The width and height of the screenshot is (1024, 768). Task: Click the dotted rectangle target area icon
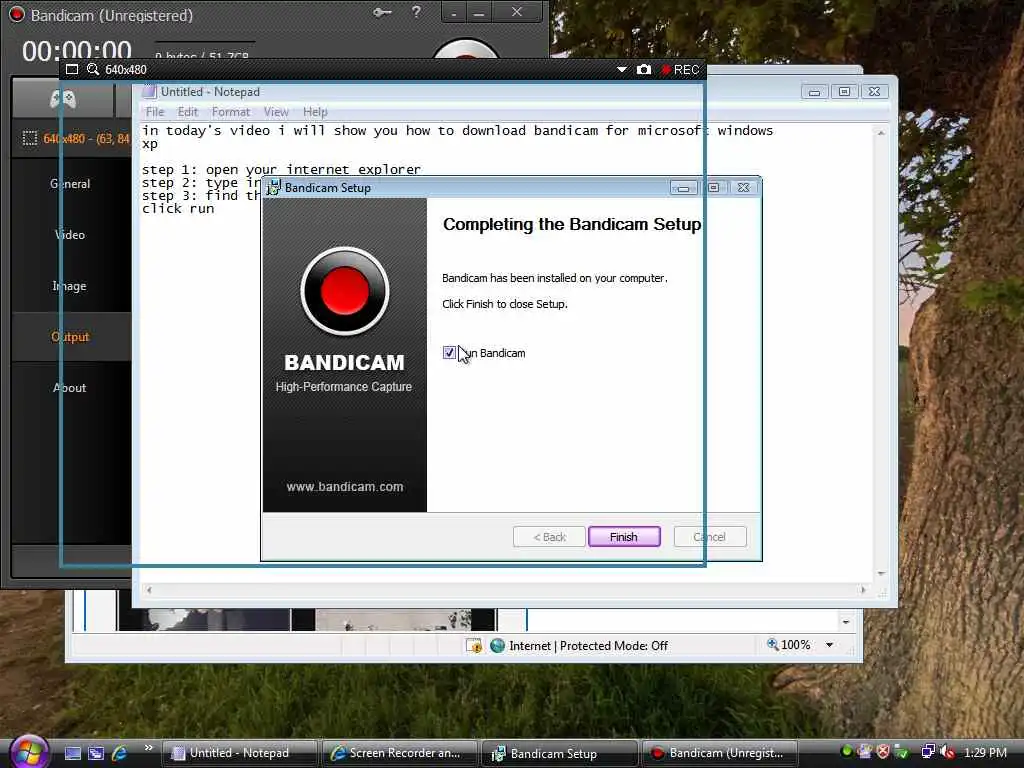tap(29, 138)
